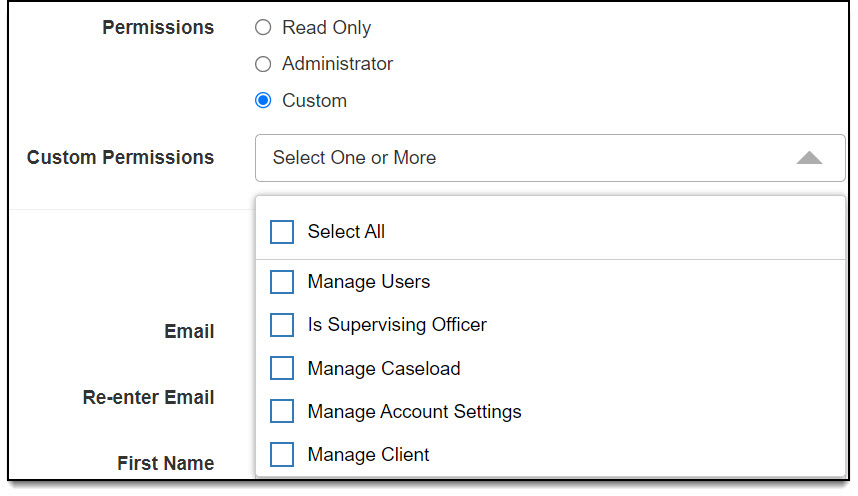Enable the Manage Client checkbox
The image size is (858, 496).
point(282,455)
